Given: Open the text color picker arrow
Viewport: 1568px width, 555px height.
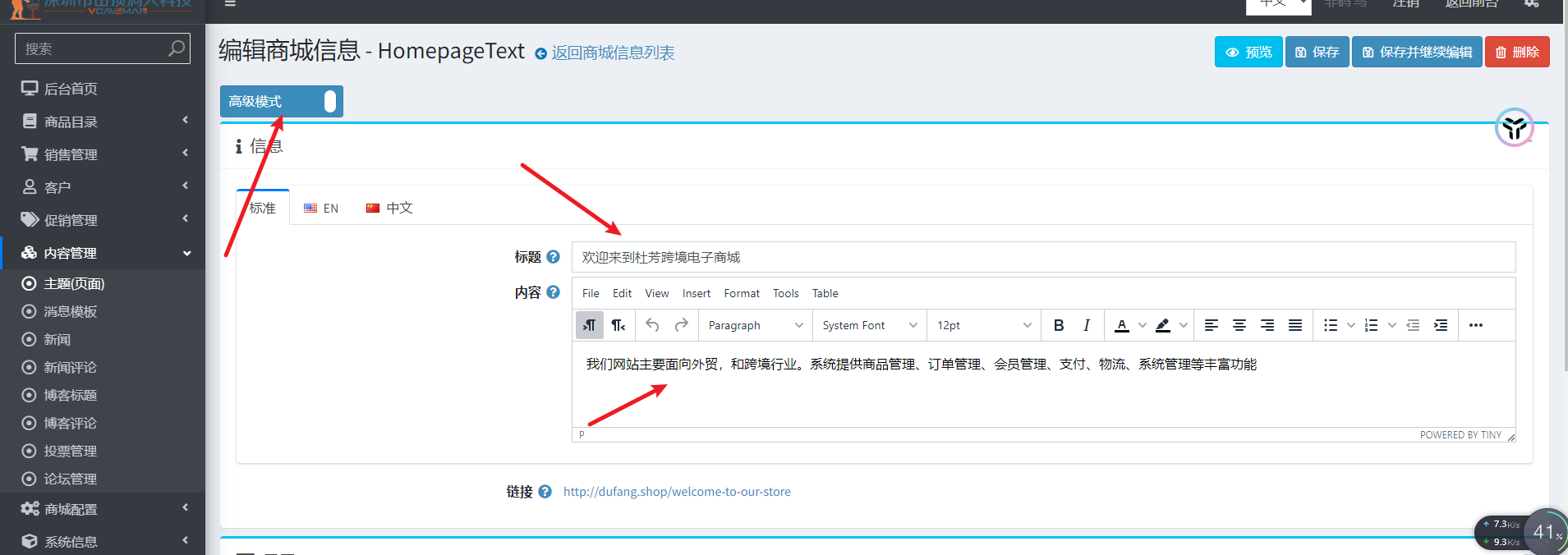Looking at the screenshot, I should coord(1142,325).
